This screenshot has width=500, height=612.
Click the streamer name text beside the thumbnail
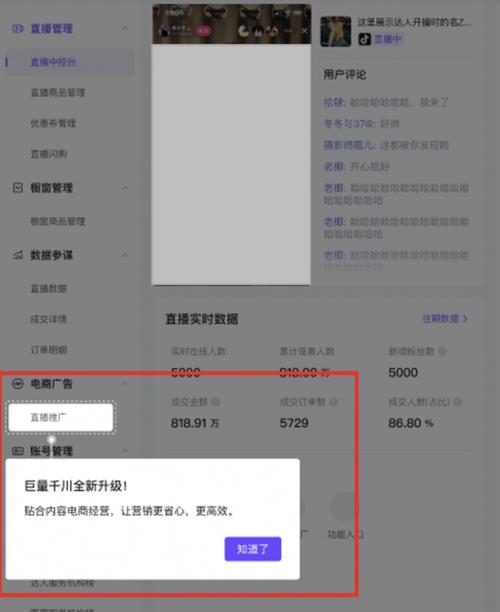coord(414,22)
